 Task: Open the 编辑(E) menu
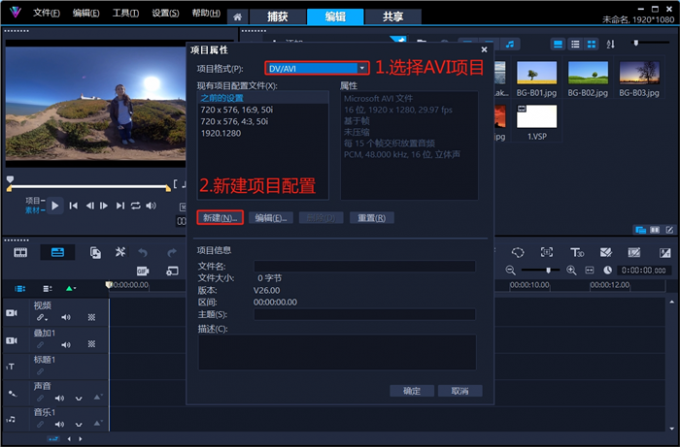pos(85,13)
